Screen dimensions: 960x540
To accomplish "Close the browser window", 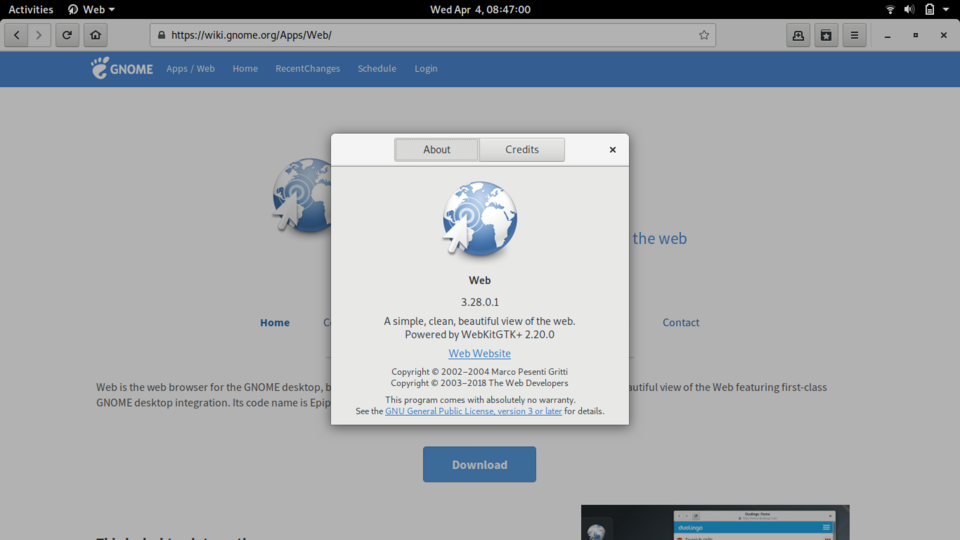I will (x=943, y=36).
